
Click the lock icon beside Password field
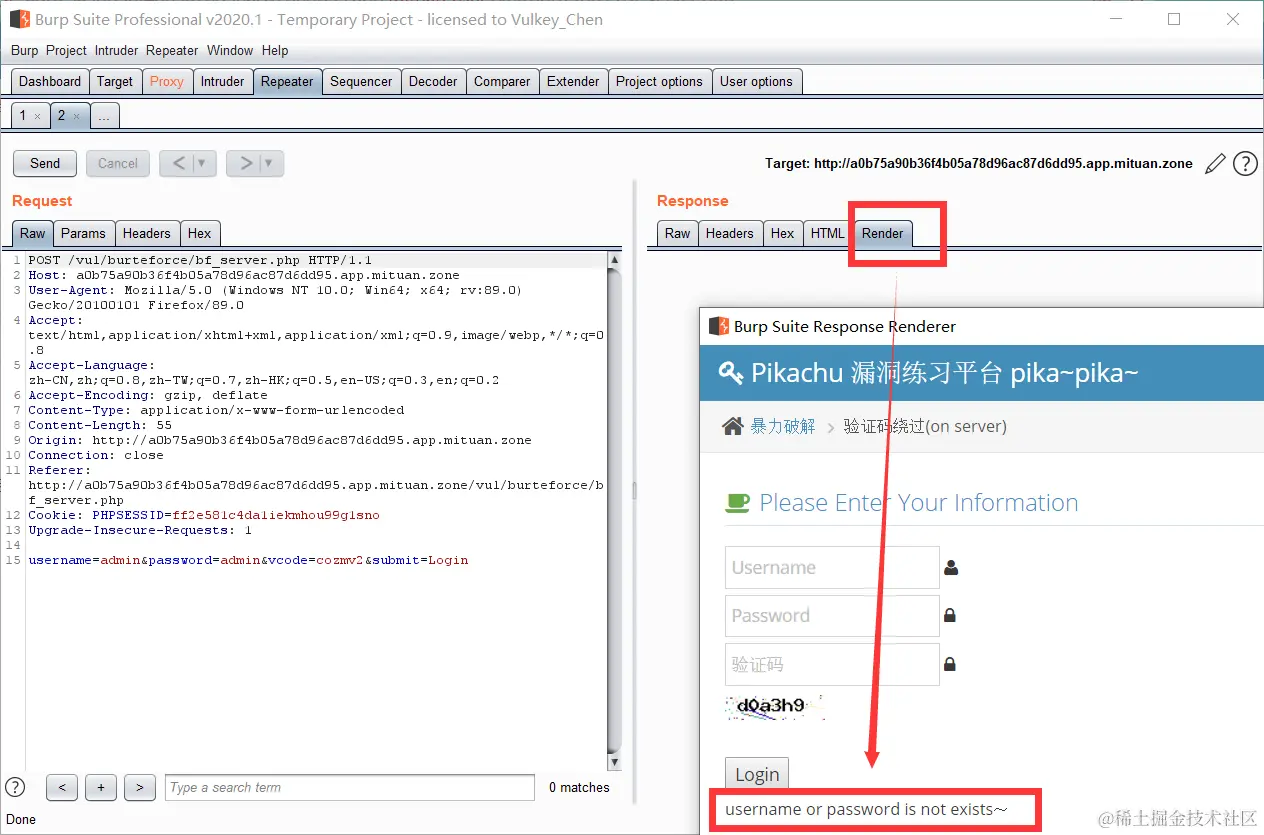(x=950, y=616)
